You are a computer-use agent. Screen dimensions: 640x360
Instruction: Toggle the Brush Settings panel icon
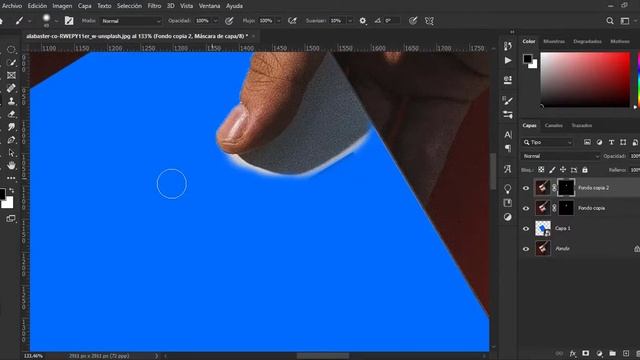[69, 20]
